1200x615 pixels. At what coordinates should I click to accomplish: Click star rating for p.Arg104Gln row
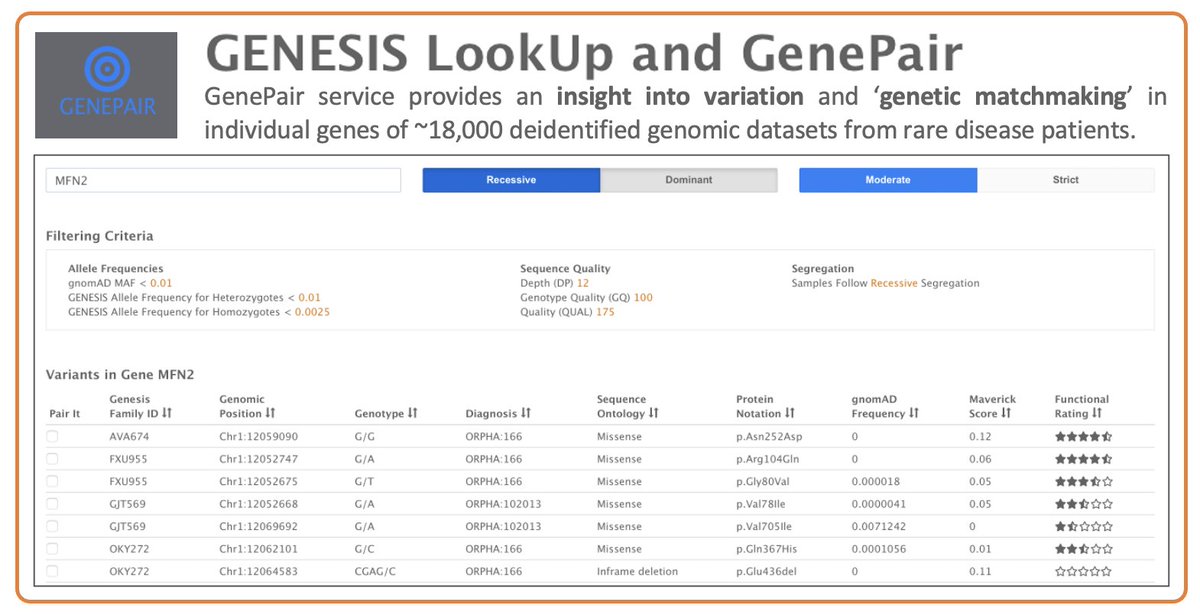[1083, 459]
